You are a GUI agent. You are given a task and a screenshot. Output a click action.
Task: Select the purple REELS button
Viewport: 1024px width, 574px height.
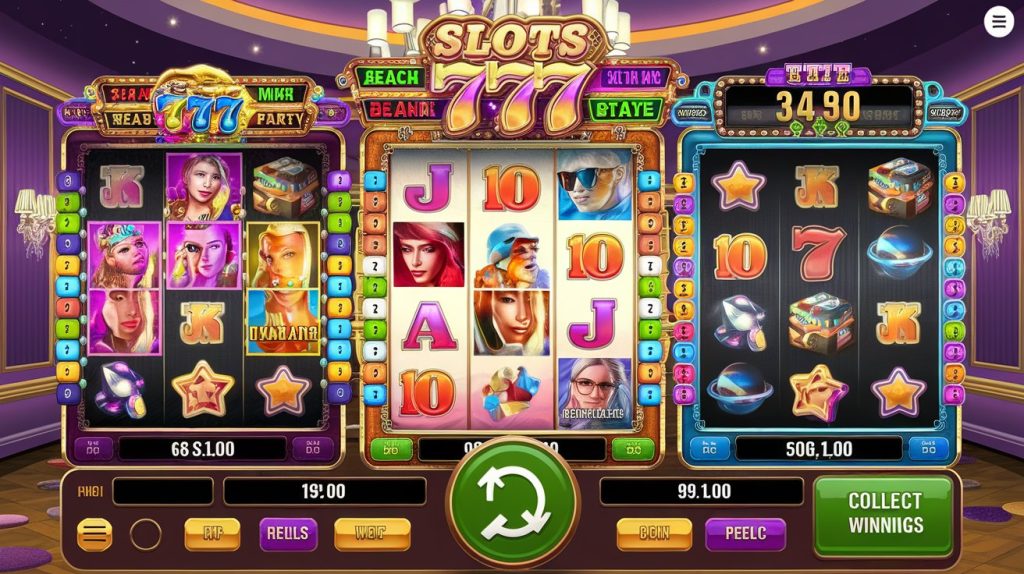pyautogui.click(x=287, y=534)
